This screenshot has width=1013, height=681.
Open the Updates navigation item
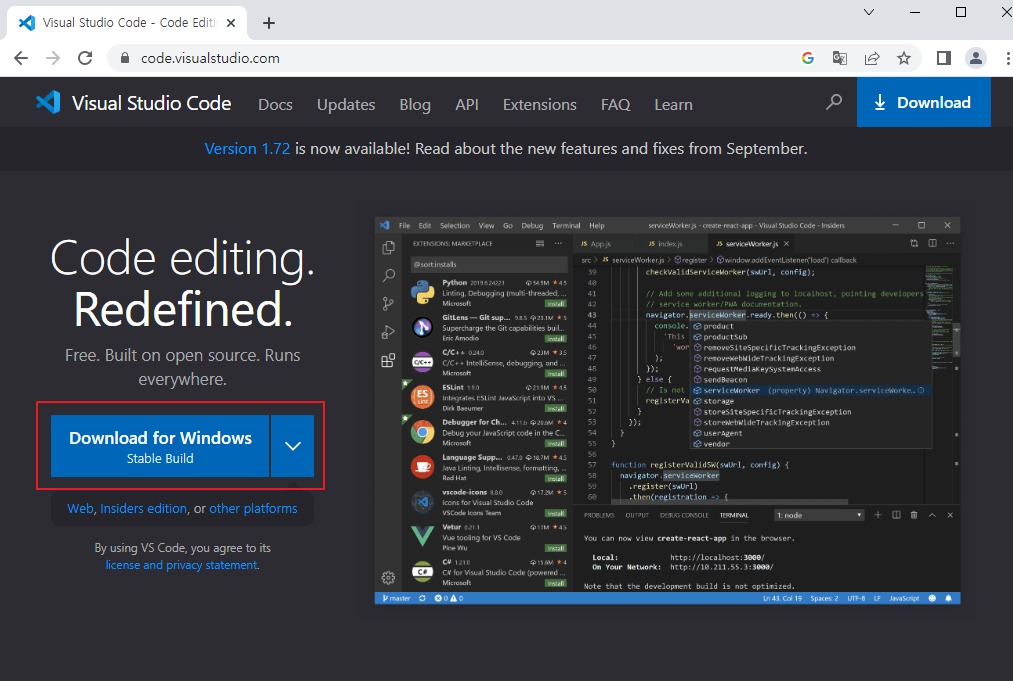click(x=346, y=105)
